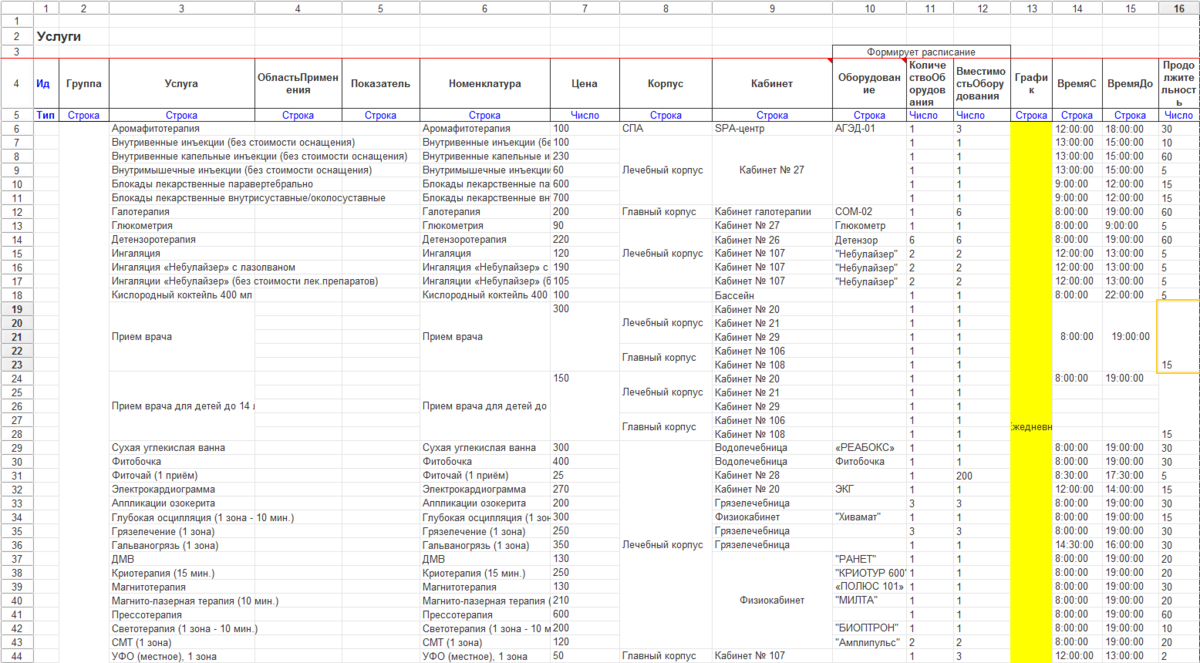Select the 'Кабинет' header cell

[x=772, y=84]
